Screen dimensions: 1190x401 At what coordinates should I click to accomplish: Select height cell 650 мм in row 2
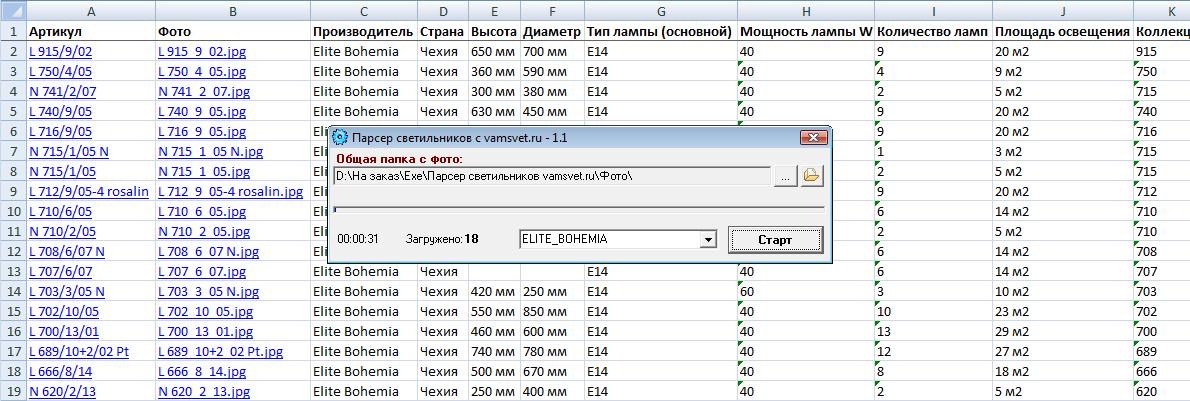494,52
